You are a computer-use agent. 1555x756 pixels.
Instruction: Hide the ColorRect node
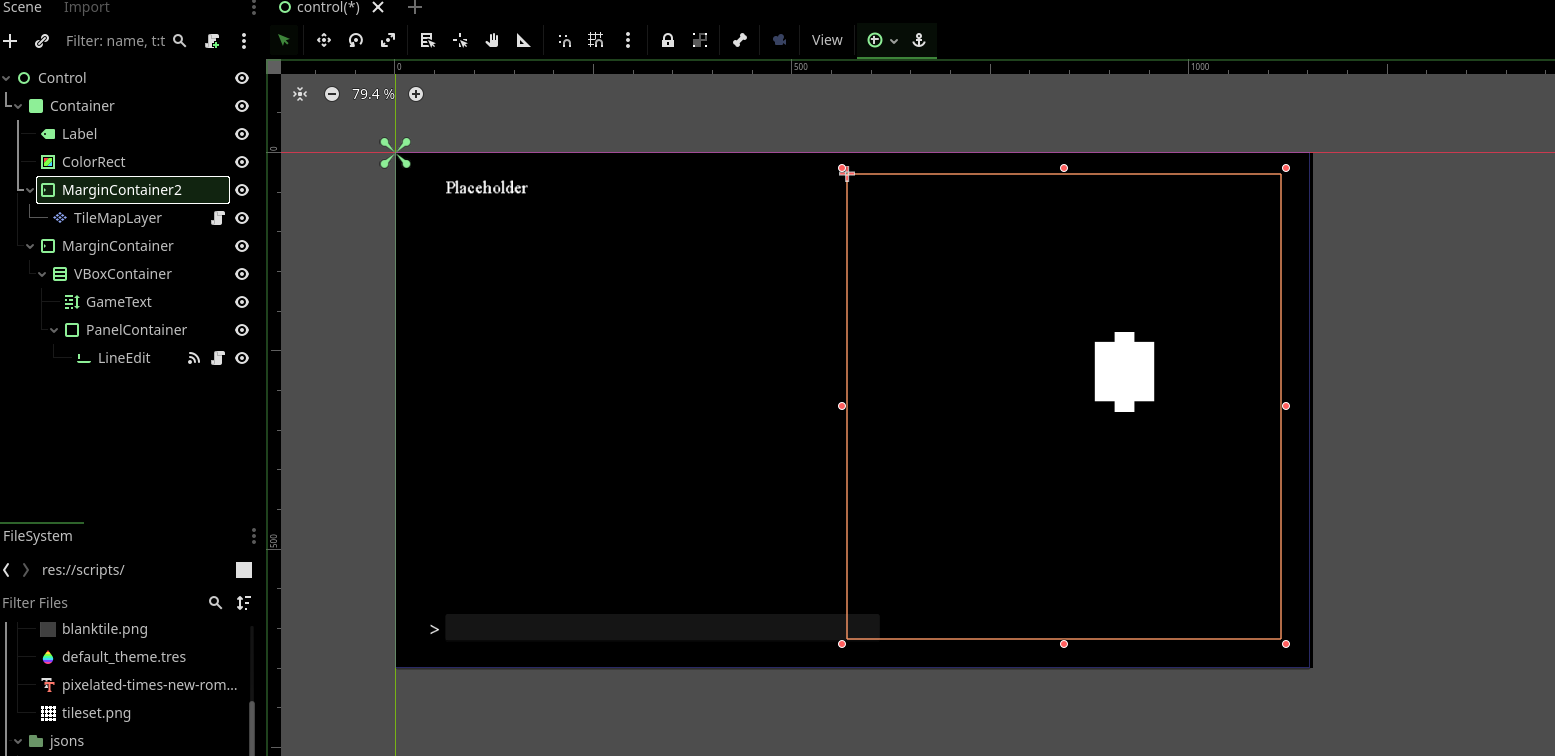click(x=242, y=162)
